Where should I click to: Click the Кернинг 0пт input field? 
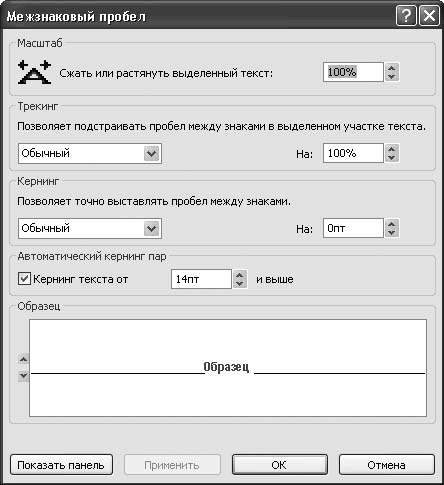(x=353, y=228)
